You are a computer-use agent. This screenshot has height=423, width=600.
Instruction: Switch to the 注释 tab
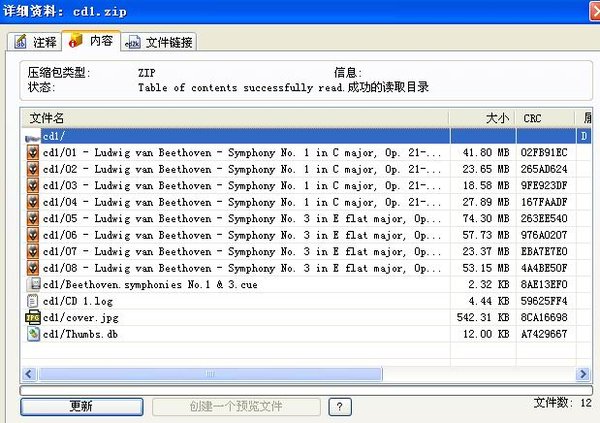(x=34, y=41)
